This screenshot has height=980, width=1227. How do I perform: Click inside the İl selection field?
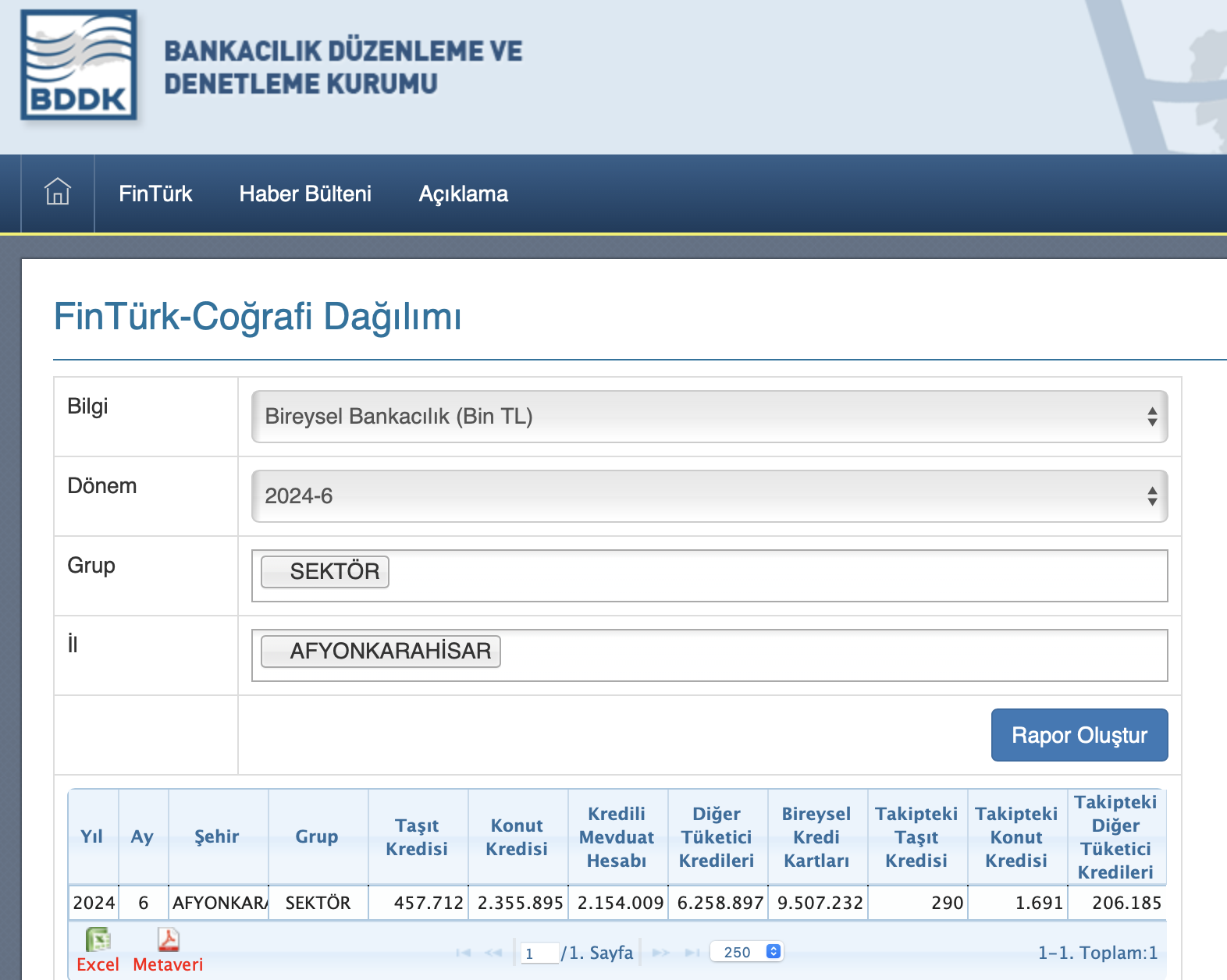click(710, 655)
